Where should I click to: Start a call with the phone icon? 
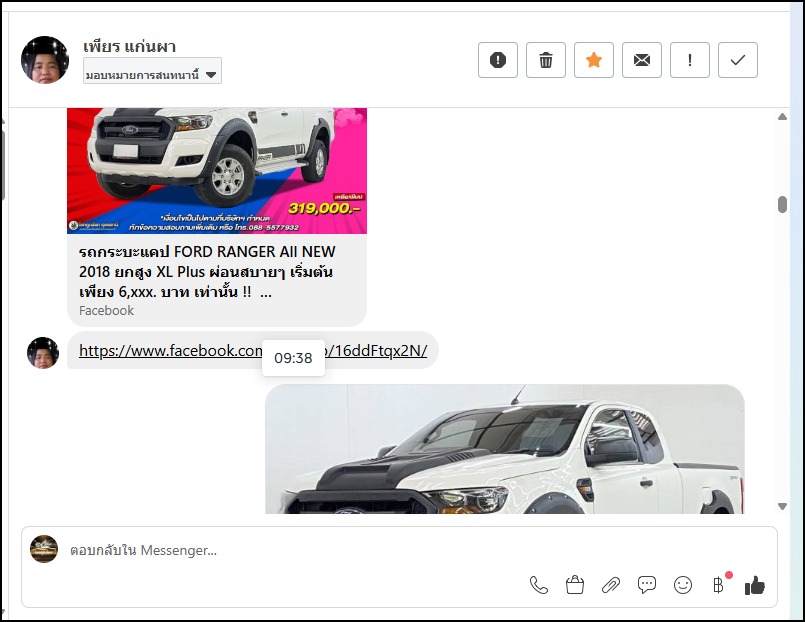point(539,585)
